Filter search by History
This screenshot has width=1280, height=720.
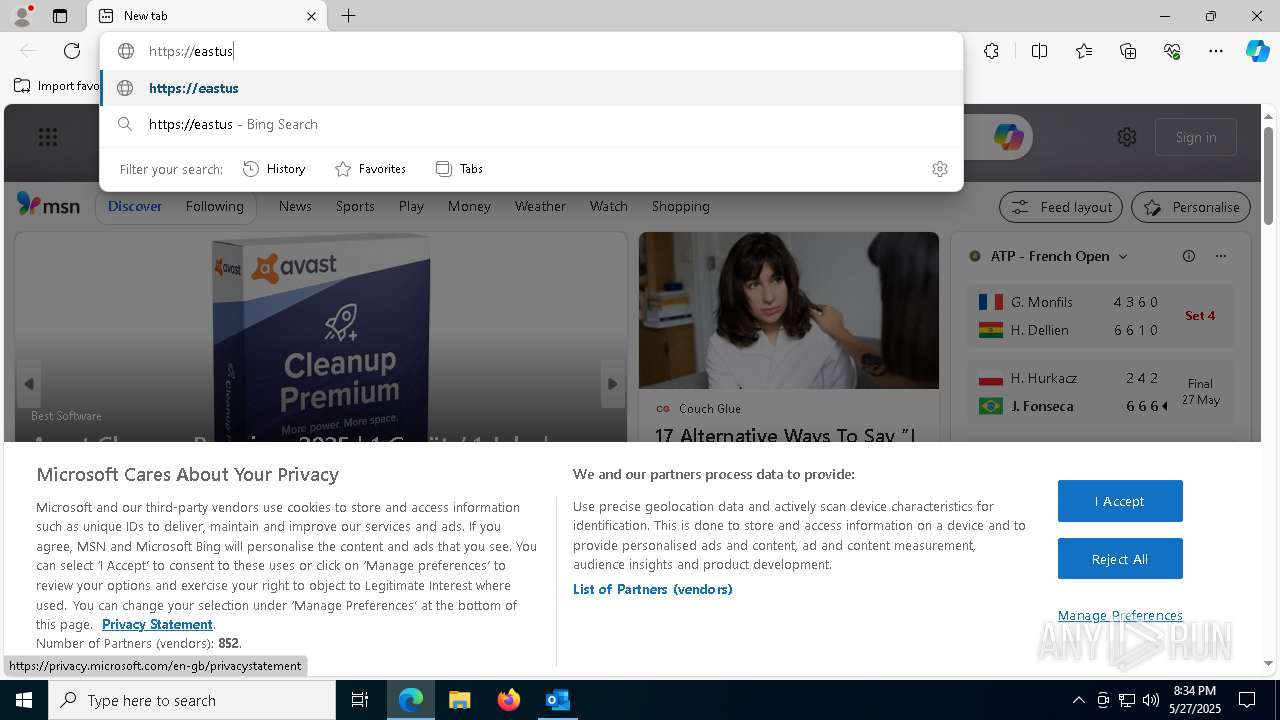click(274, 169)
